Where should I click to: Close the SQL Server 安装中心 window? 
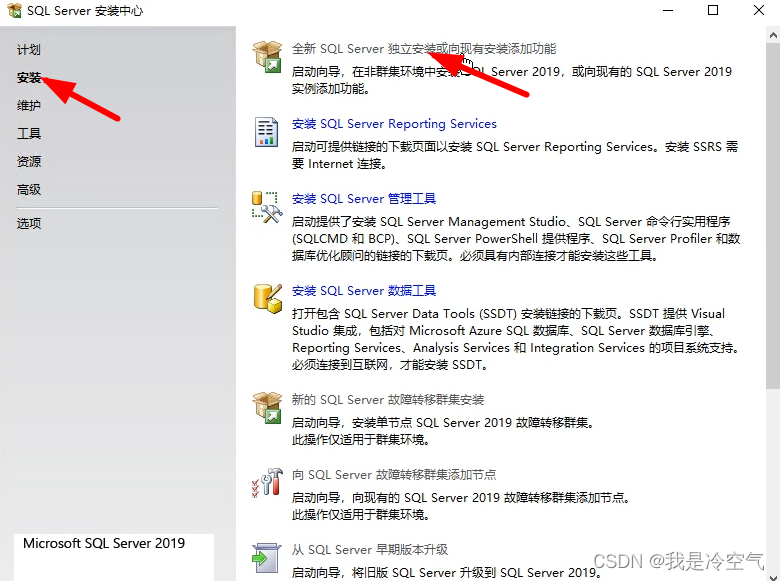click(x=759, y=10)
